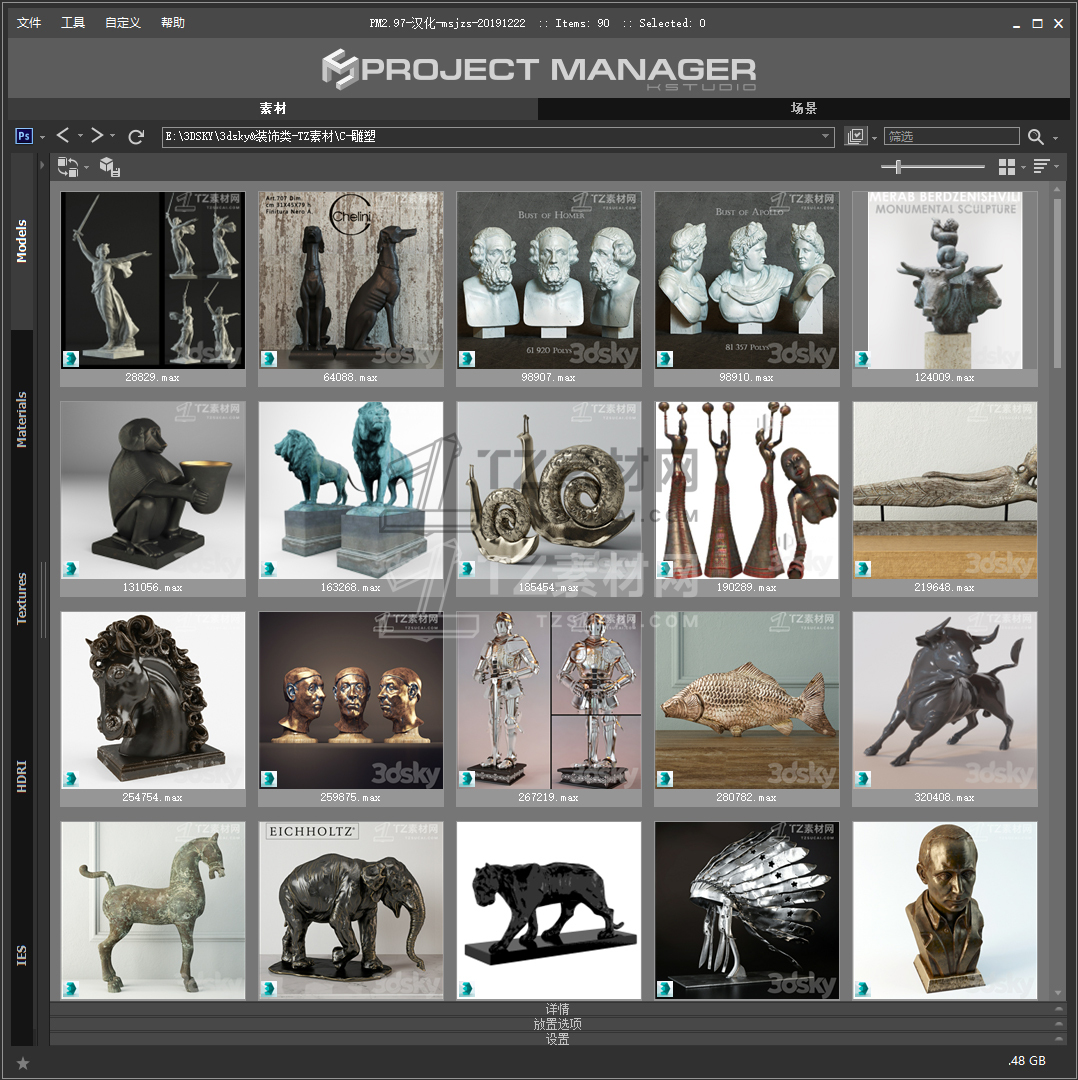
Task: Switch to the 场景 tab
Action: (804, 108)
